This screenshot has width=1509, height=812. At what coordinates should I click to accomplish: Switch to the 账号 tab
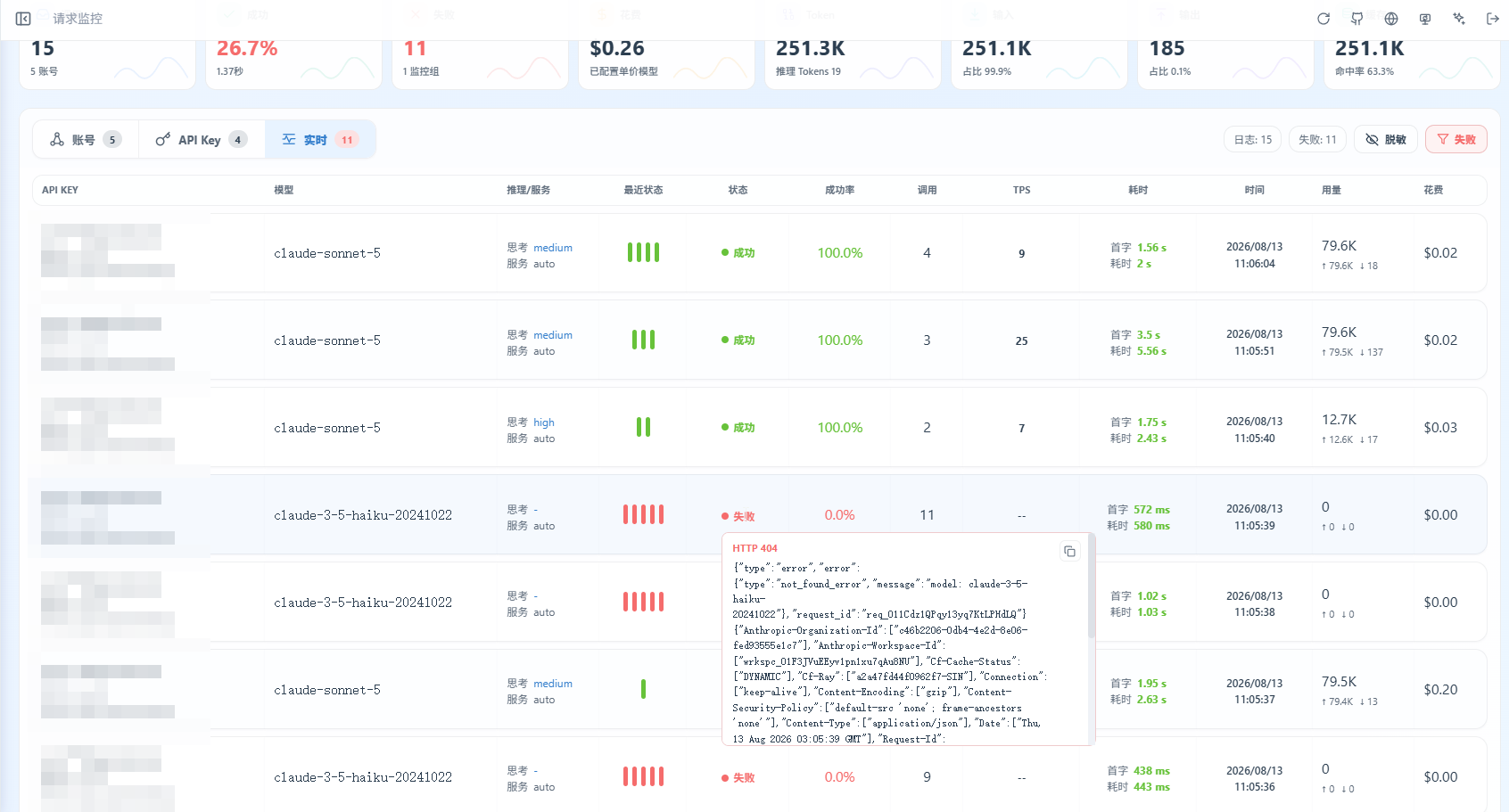86,140
